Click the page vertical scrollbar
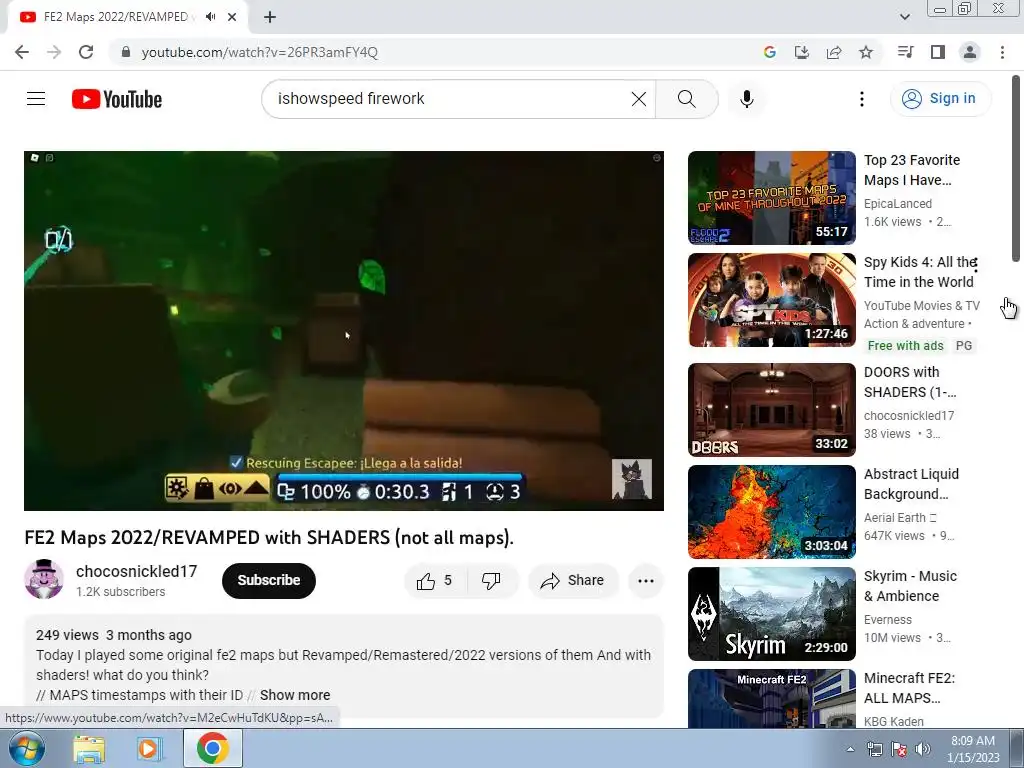This screenshot has height=768, width=1024. click(x=1016, y=170)
